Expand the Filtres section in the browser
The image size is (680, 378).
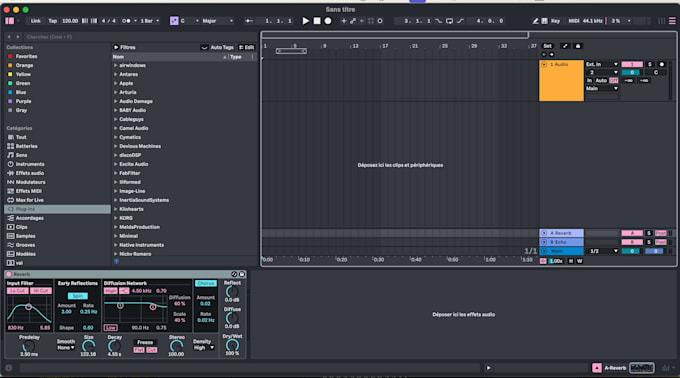click(116, 47)
